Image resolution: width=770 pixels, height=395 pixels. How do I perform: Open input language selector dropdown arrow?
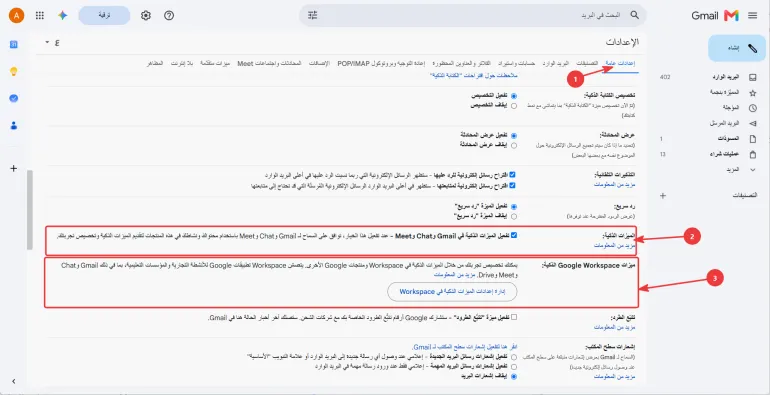(47, 43)
